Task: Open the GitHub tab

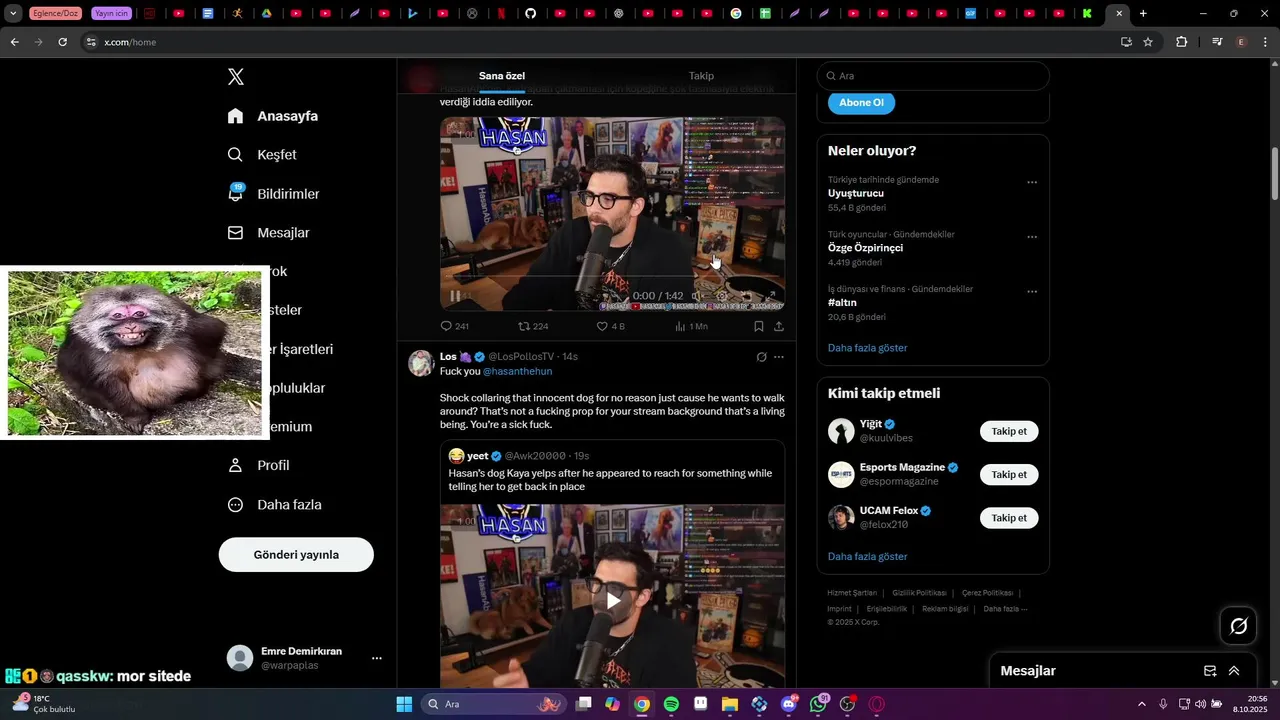Action: coord(531,13)
